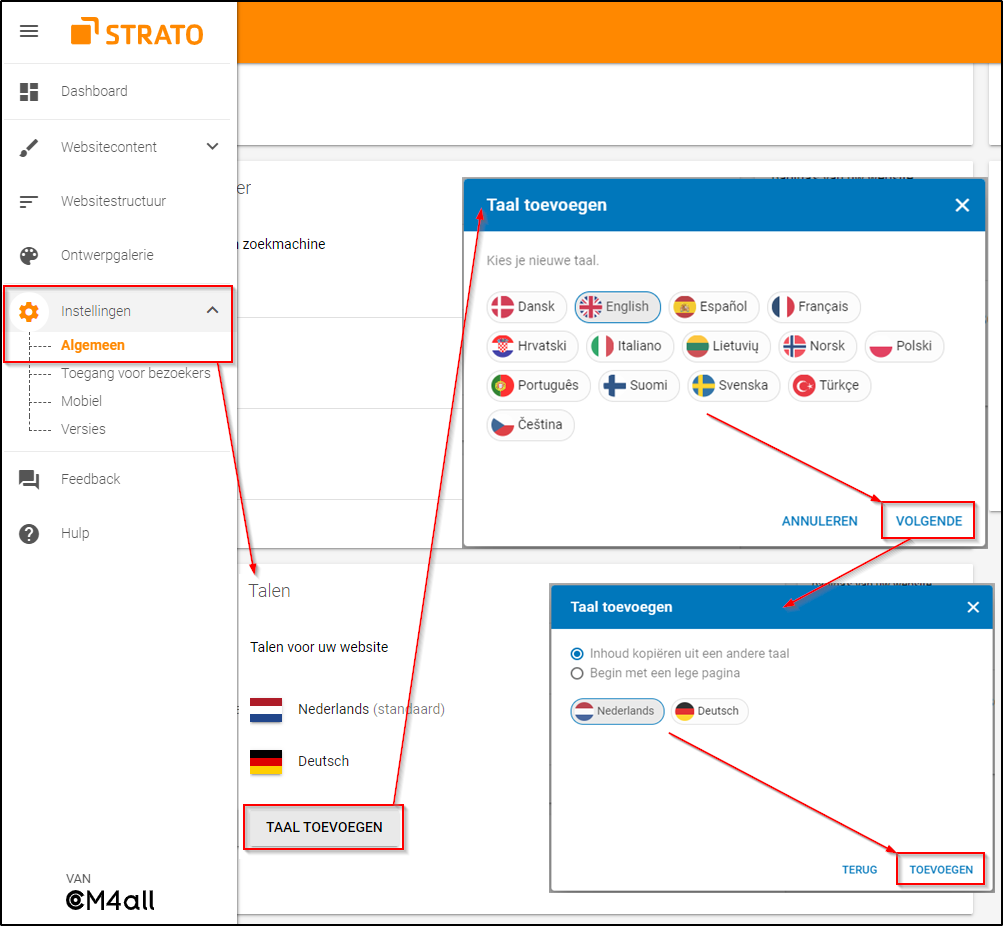Pick the Deutsch chip as copy source
Viewport: 1003px width, 926px height.
click(x=709, y=711)
